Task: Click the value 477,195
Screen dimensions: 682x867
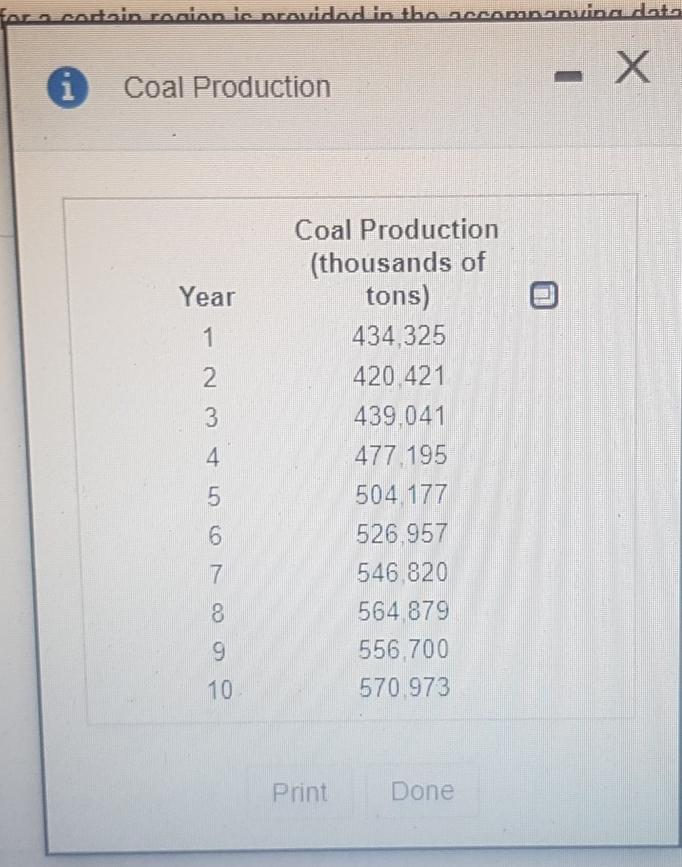Action: coord(400,456)
